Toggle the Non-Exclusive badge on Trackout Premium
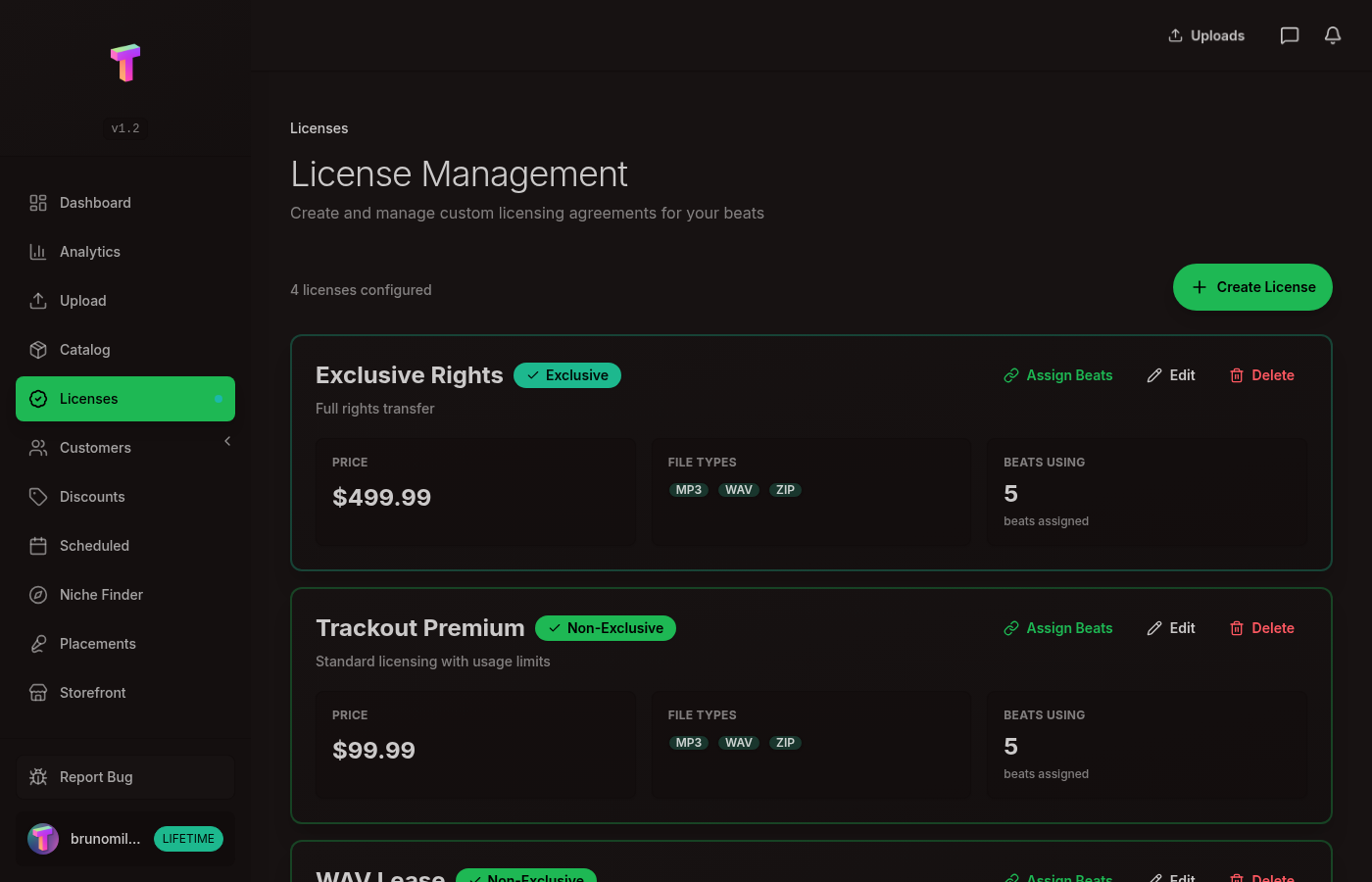Screen dimensions: 1372x882 pos(606,628)
